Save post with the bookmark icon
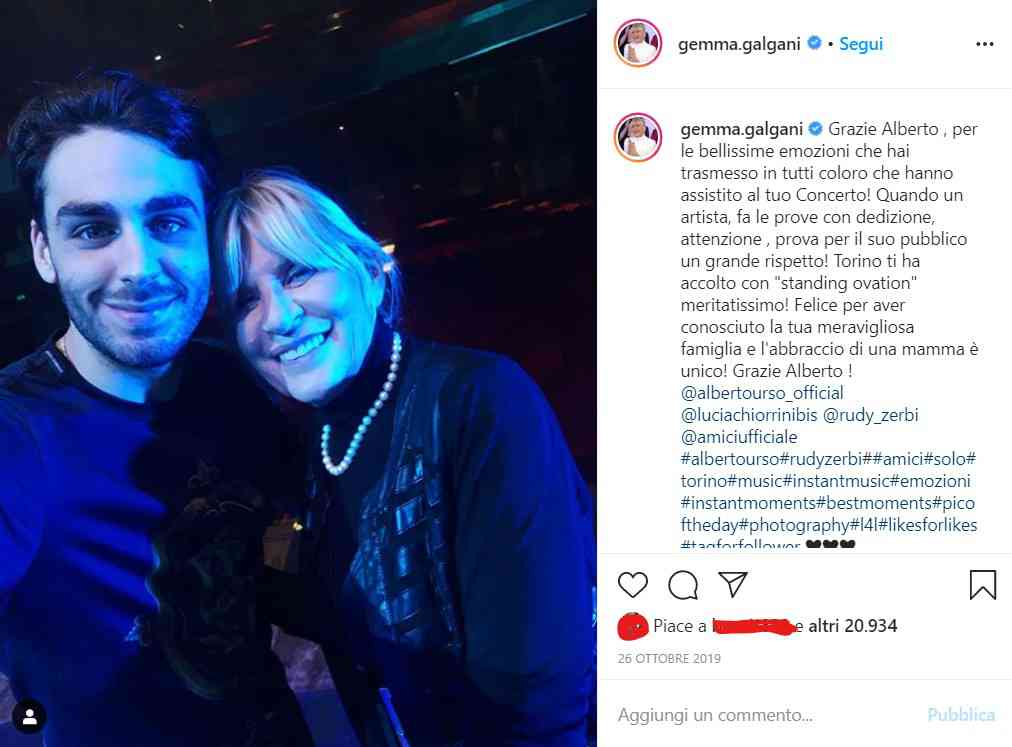This screenshot has width=1012, height=747. [x=982, y=584]
